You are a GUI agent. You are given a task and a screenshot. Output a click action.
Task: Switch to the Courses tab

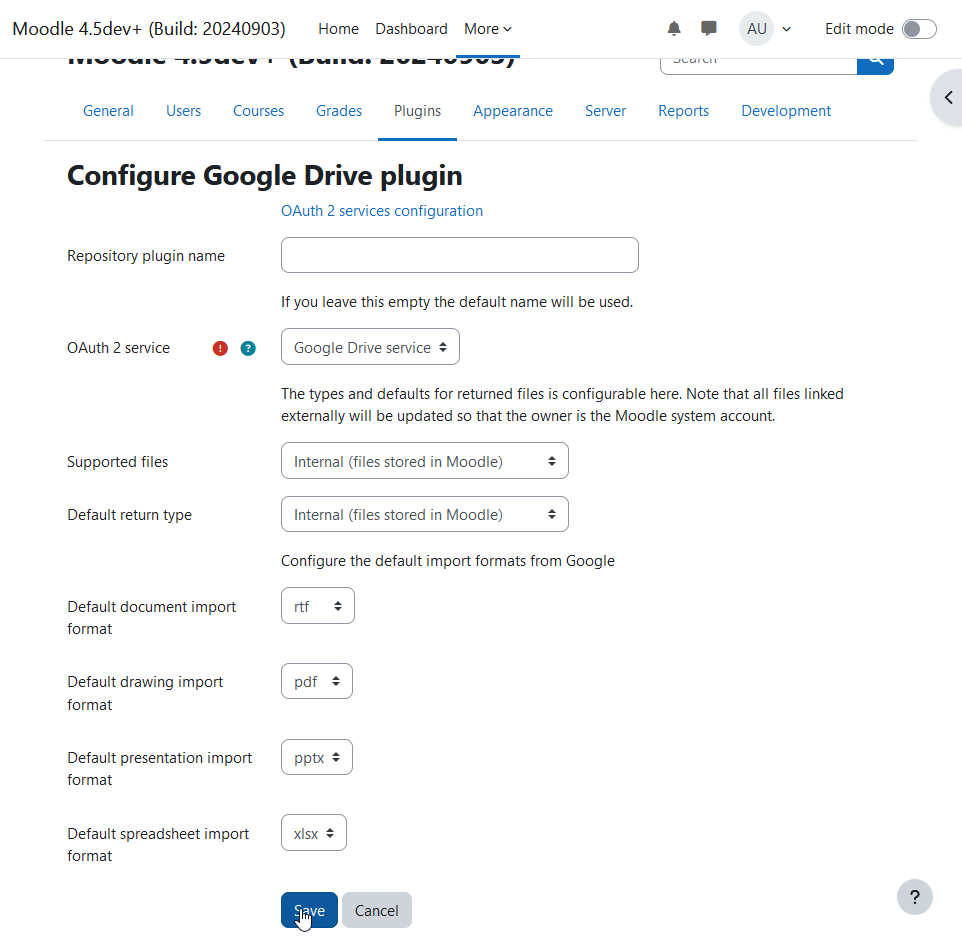coord(258,111)
